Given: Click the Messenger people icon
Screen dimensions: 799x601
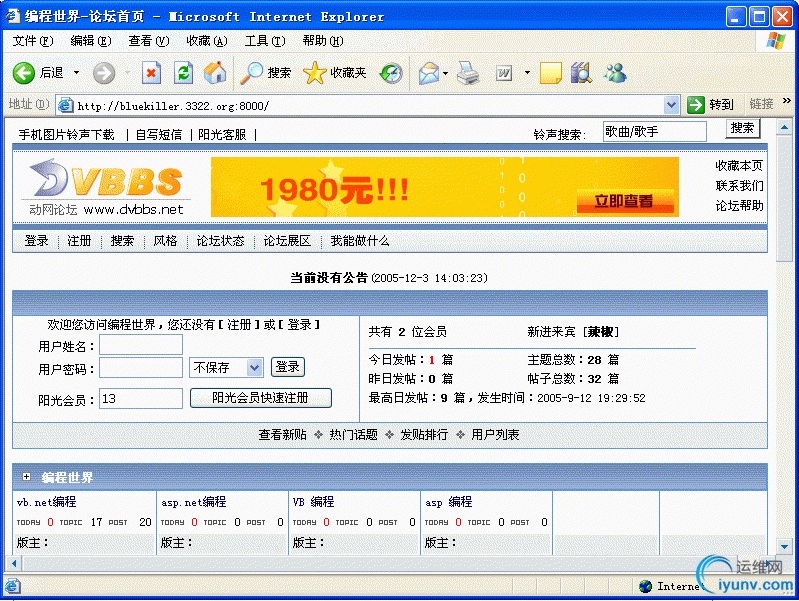Looking at the screenshot, I should [616, 73].
